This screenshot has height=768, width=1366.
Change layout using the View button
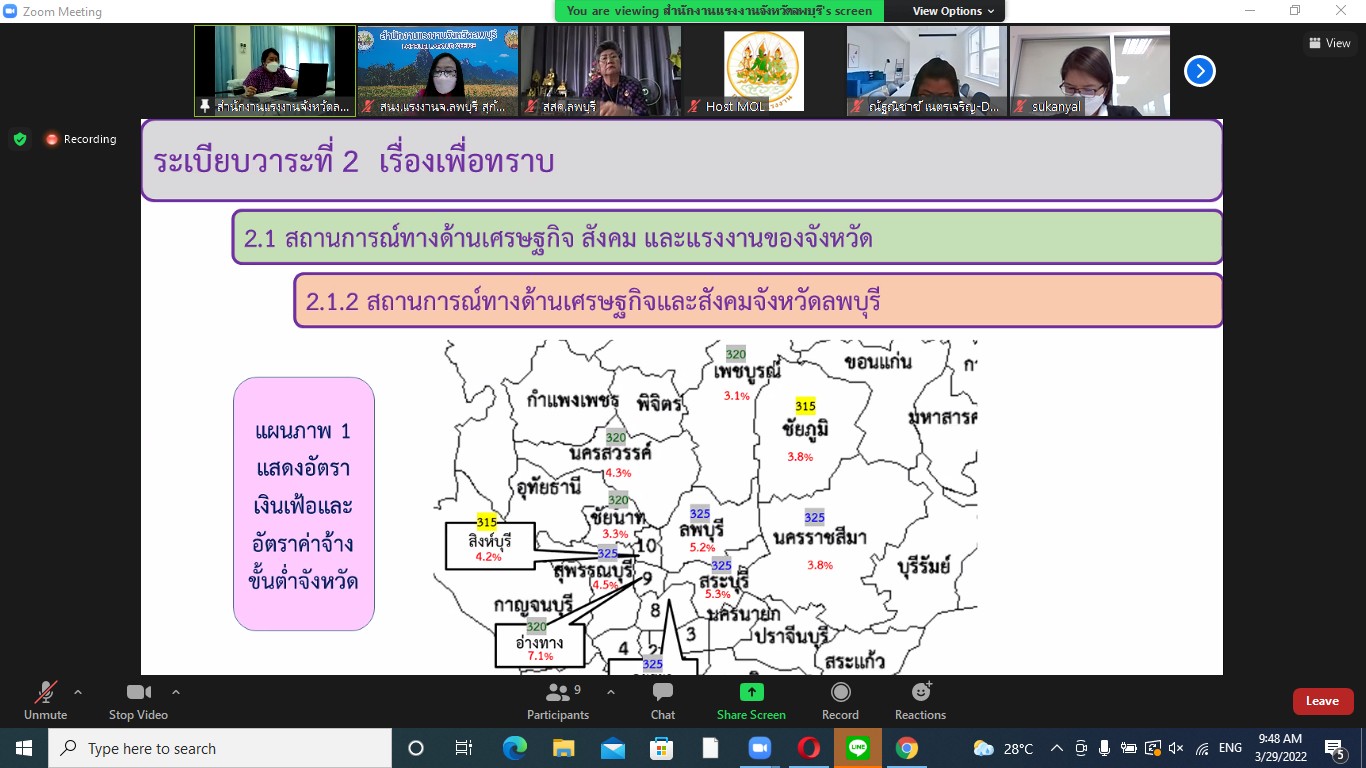click(1330, 43)
